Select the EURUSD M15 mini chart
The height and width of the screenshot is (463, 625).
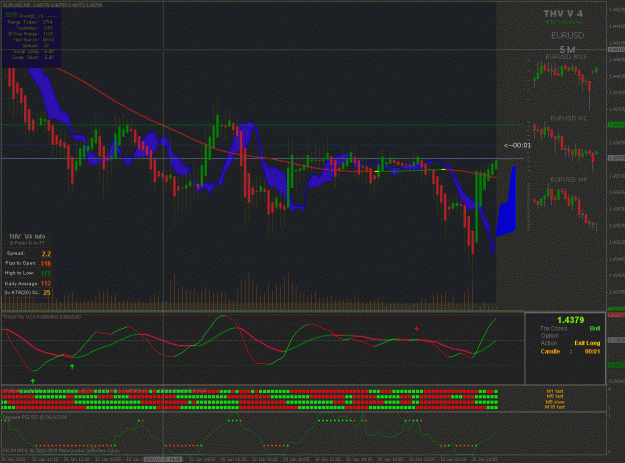tap(565, 82)
